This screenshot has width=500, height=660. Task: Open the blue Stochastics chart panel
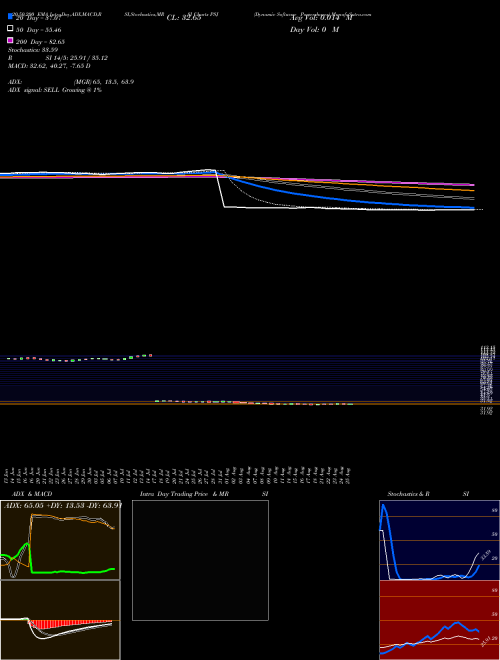(x=439, y=540)
